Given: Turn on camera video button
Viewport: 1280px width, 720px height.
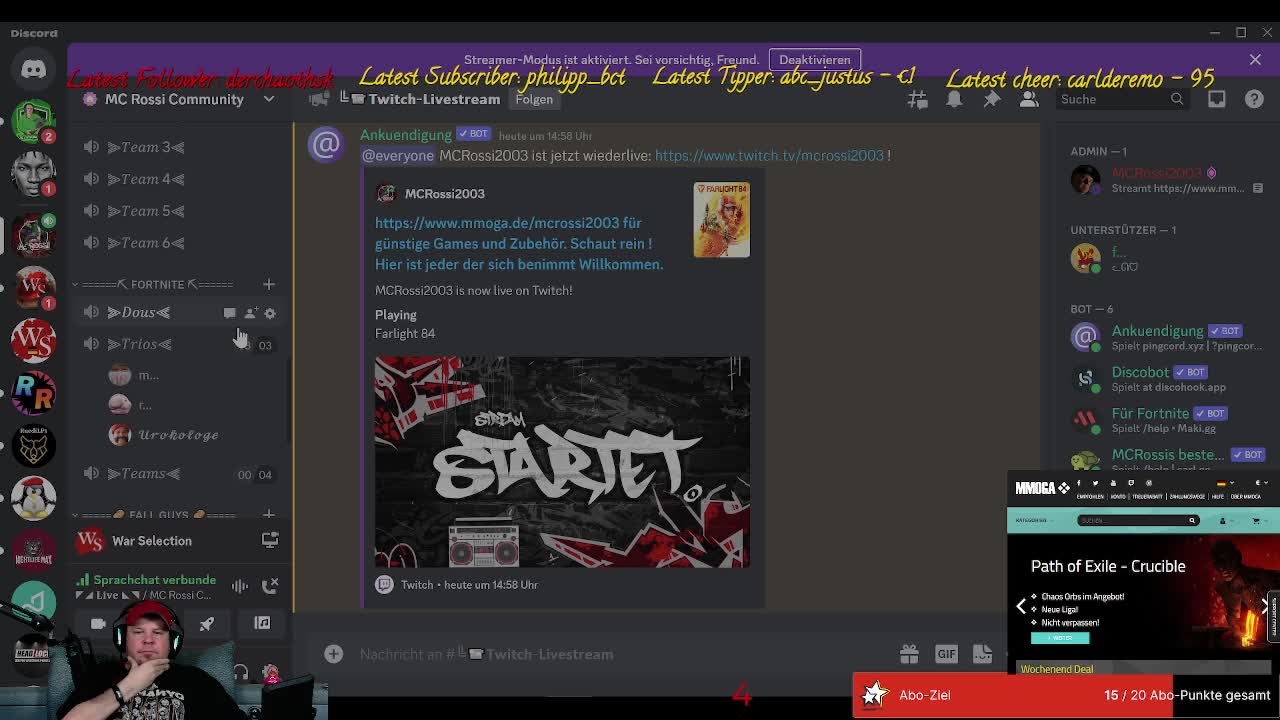Looking at the screenshot, I should point(98,624).
